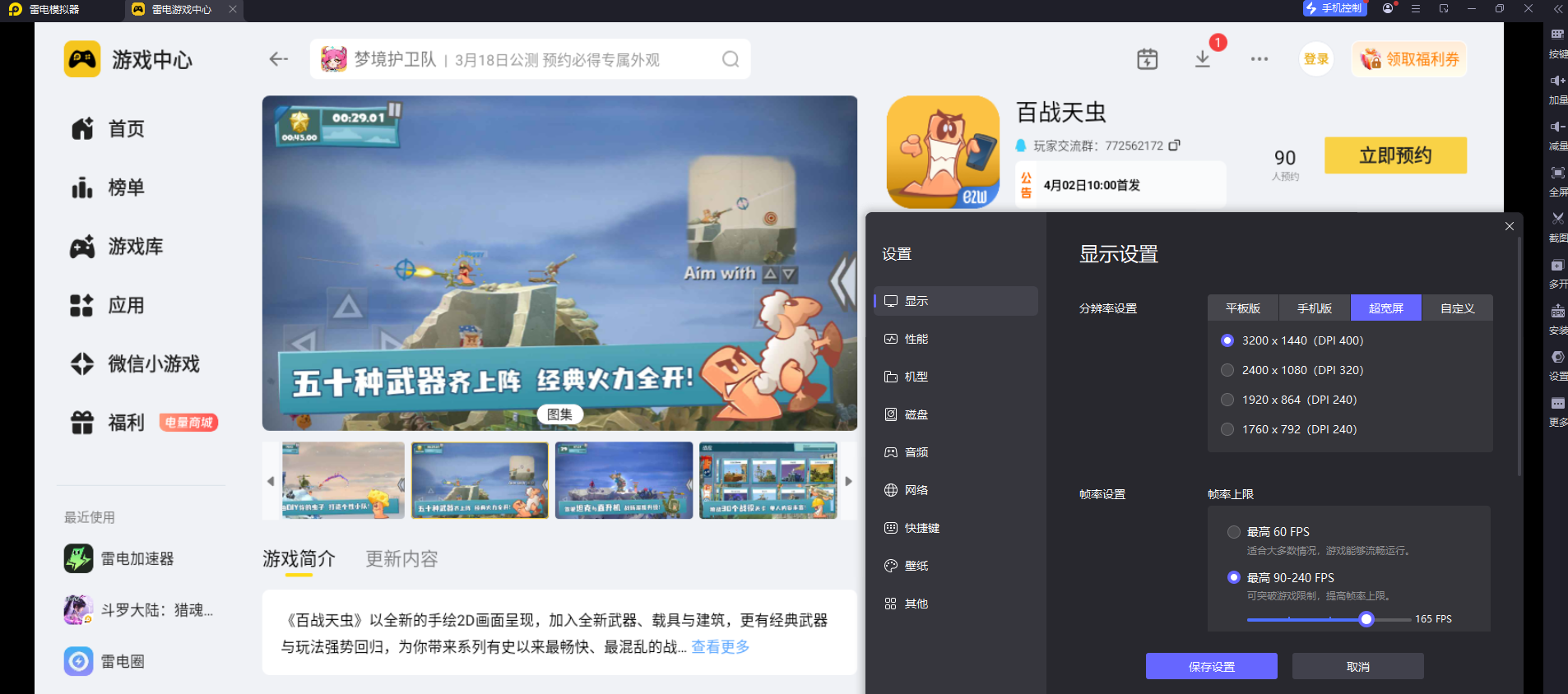
Task: Choose 最高 90-240 FPS frame rate limit
Action: [1234, 577]
